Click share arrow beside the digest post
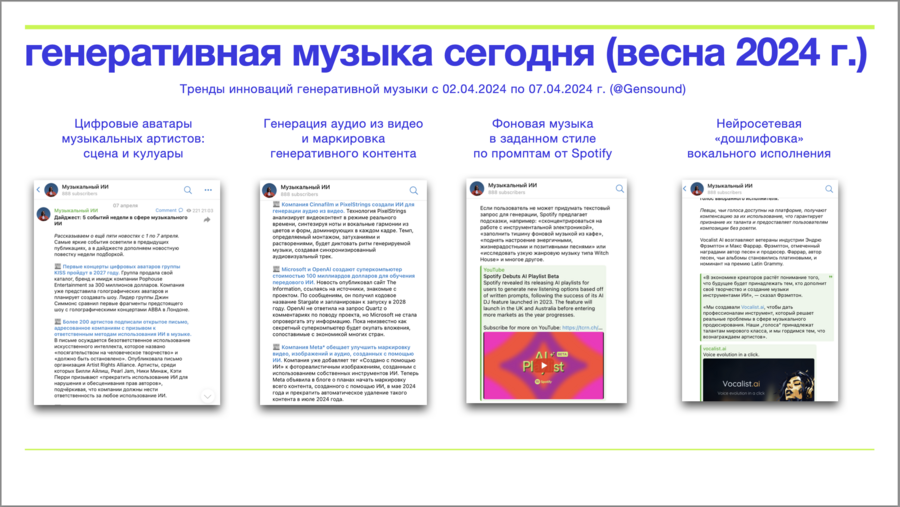Image resolution: width=900 pixels, height=507 pixels. point(207,220)
